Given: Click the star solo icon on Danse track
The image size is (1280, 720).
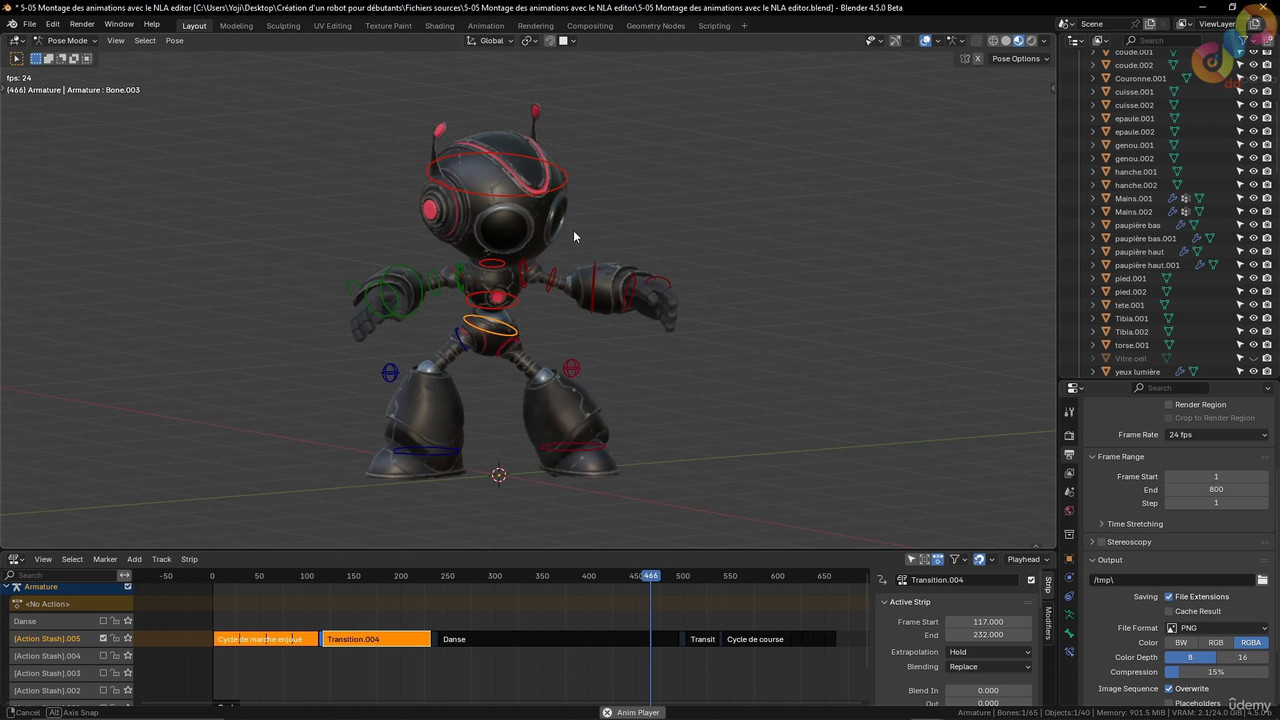Looking at the screenshot, I should (128, 621).
